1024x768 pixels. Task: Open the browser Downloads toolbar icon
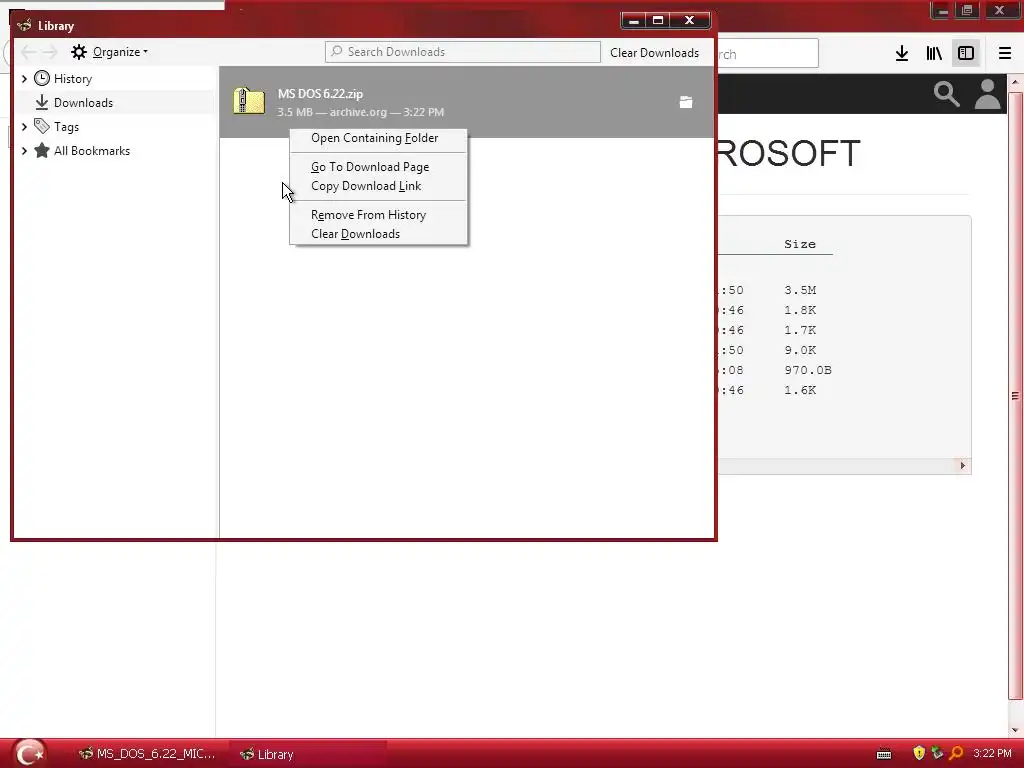coord(902,54)
